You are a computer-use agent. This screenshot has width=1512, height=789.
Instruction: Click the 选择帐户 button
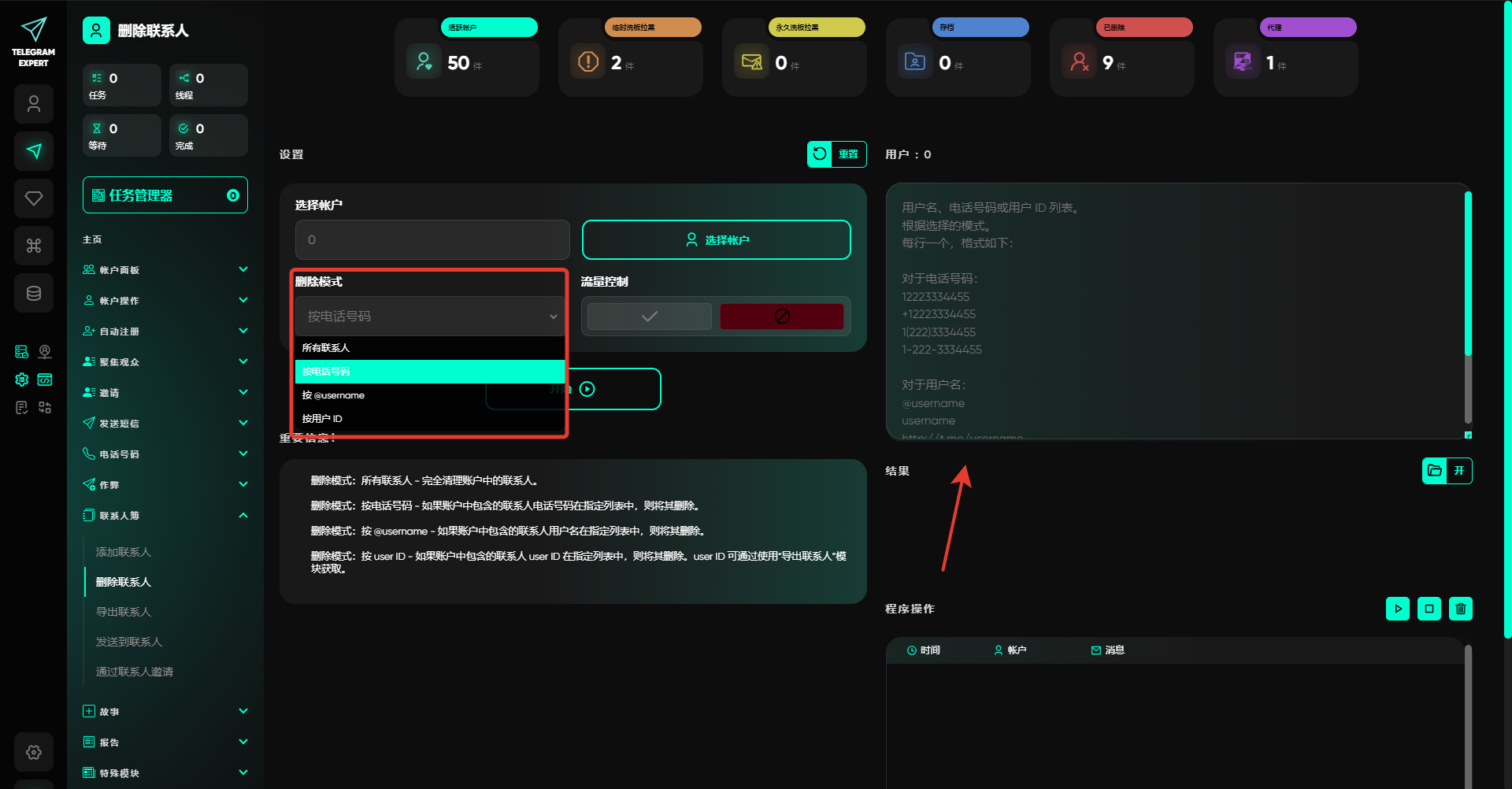(x=716, y=240)
